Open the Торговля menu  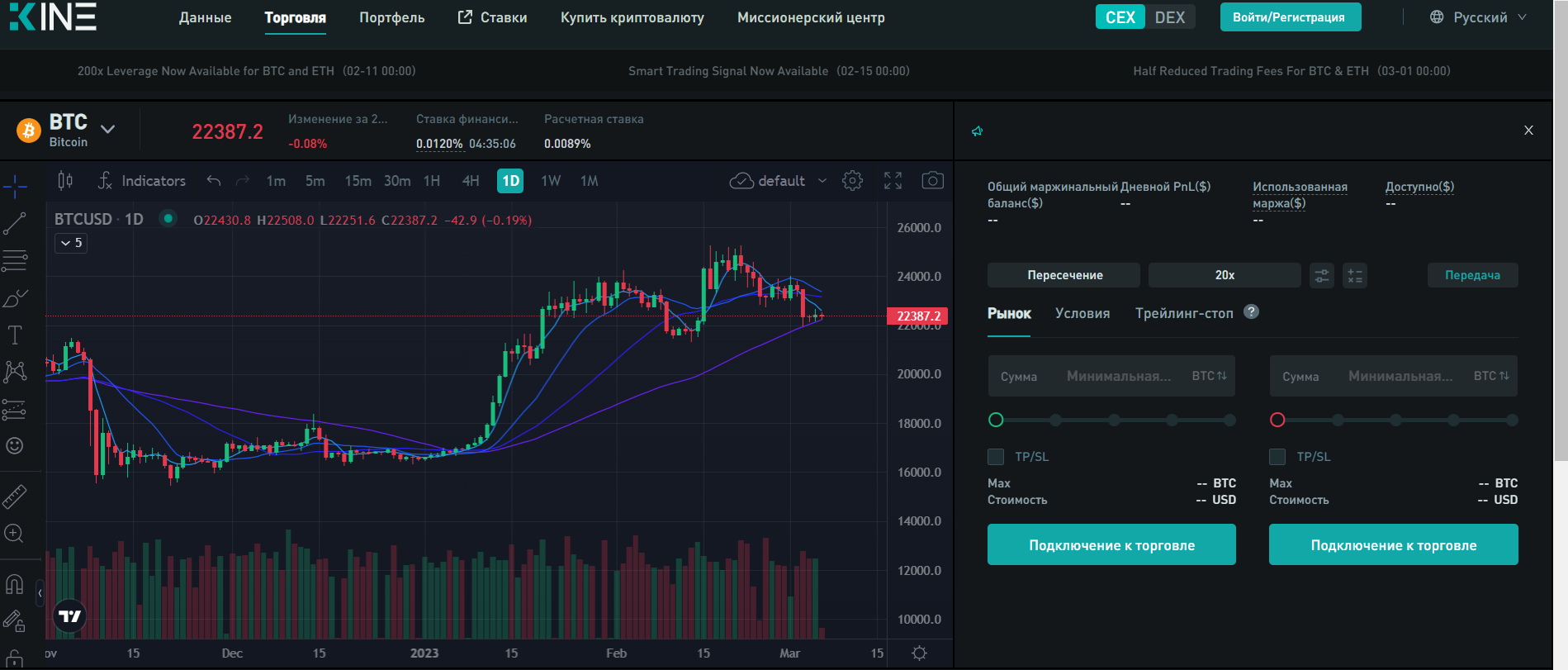295,17
